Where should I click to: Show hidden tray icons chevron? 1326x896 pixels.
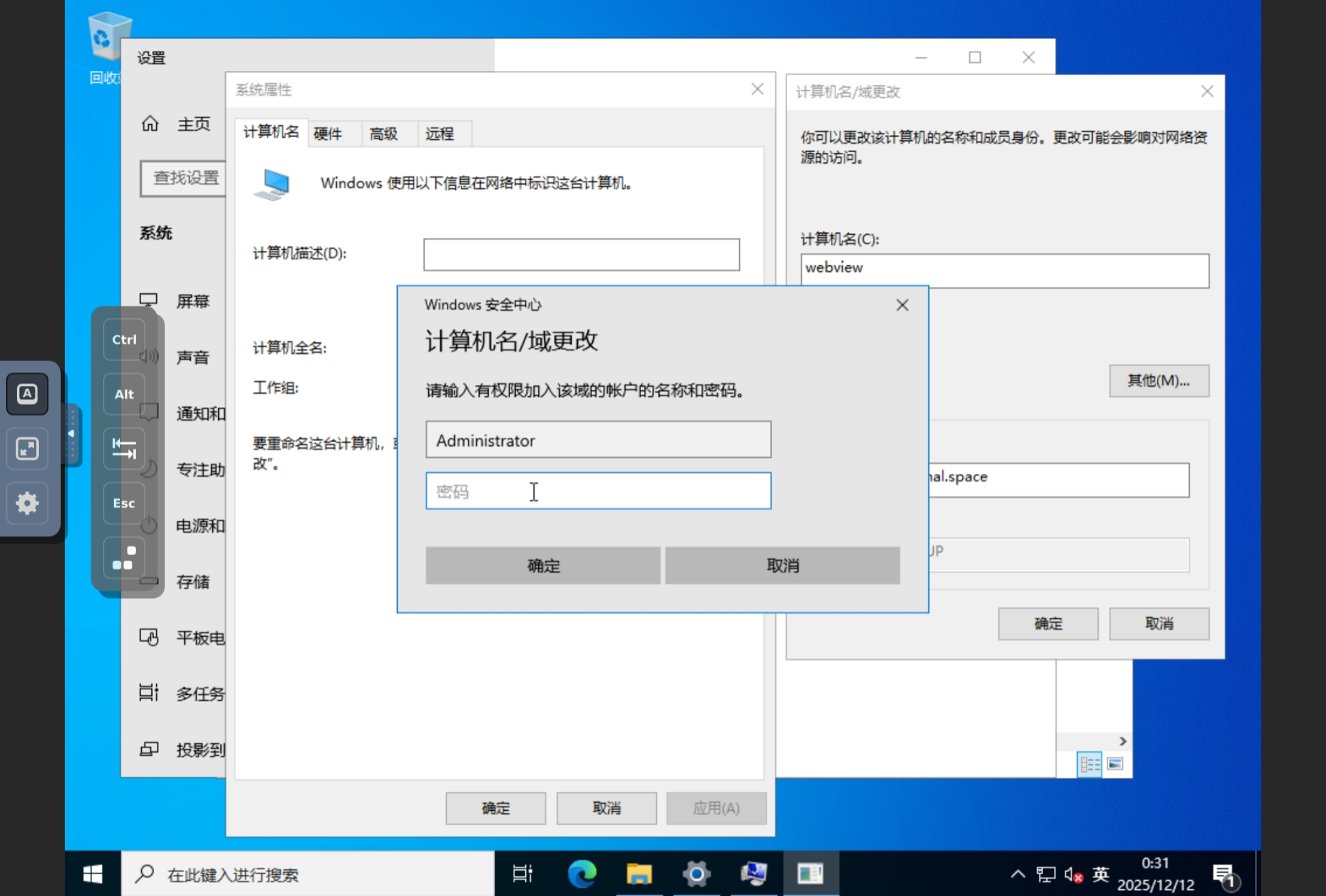click(x=1017, y=874)
